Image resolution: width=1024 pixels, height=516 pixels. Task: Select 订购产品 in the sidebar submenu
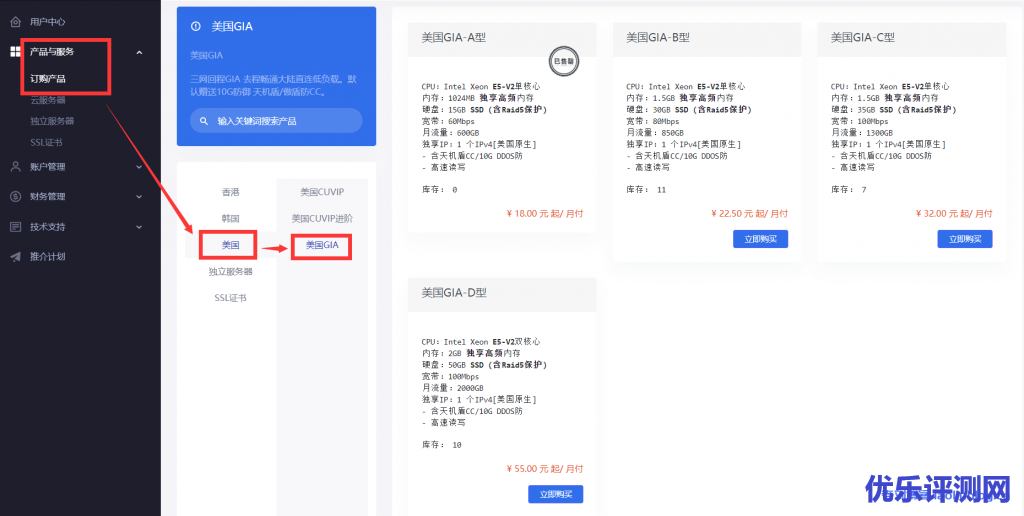pyautogui.click(x=48, y=79)
